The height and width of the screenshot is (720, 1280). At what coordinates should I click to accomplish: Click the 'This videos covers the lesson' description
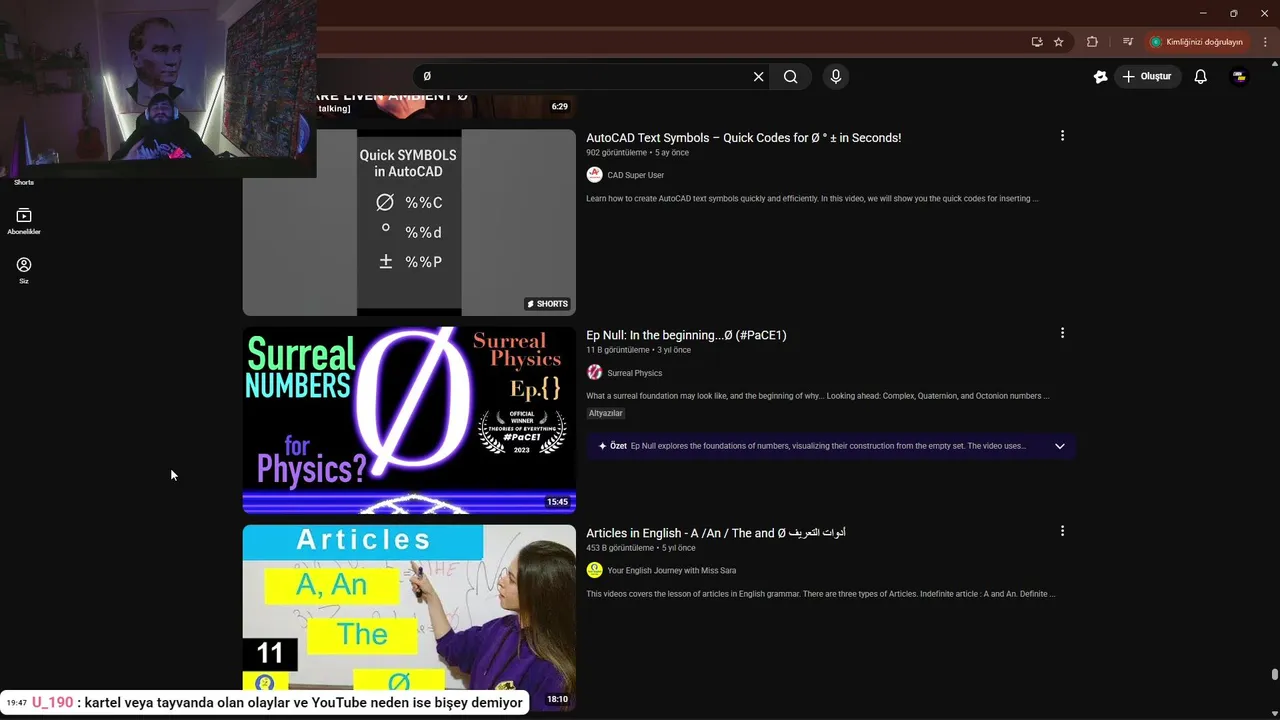821,594
